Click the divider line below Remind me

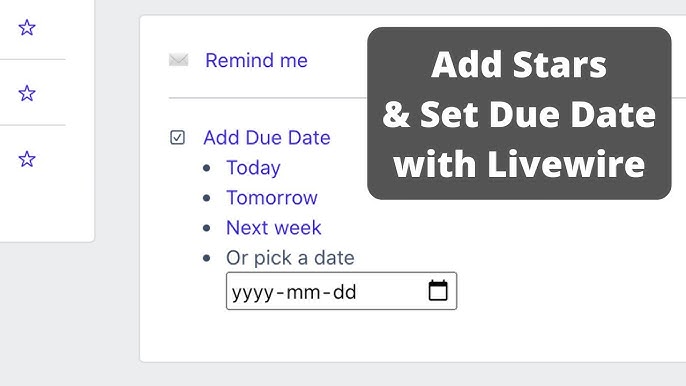tap(267, 98)
